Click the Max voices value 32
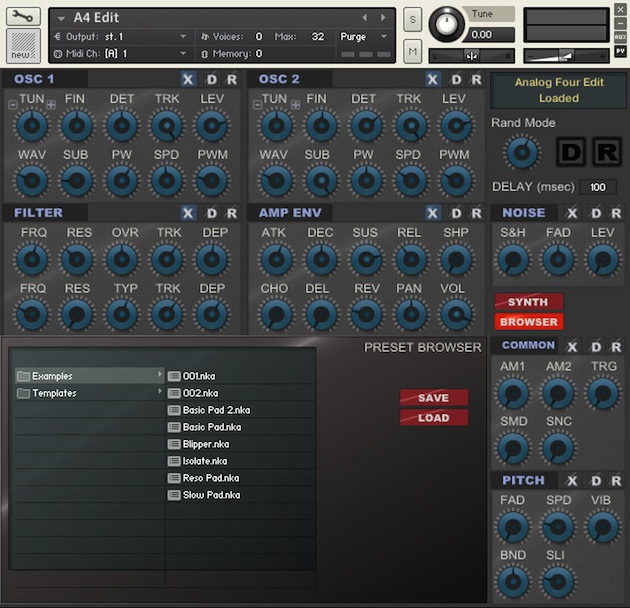This screenshot has height=608, width=630. (318, 37)
